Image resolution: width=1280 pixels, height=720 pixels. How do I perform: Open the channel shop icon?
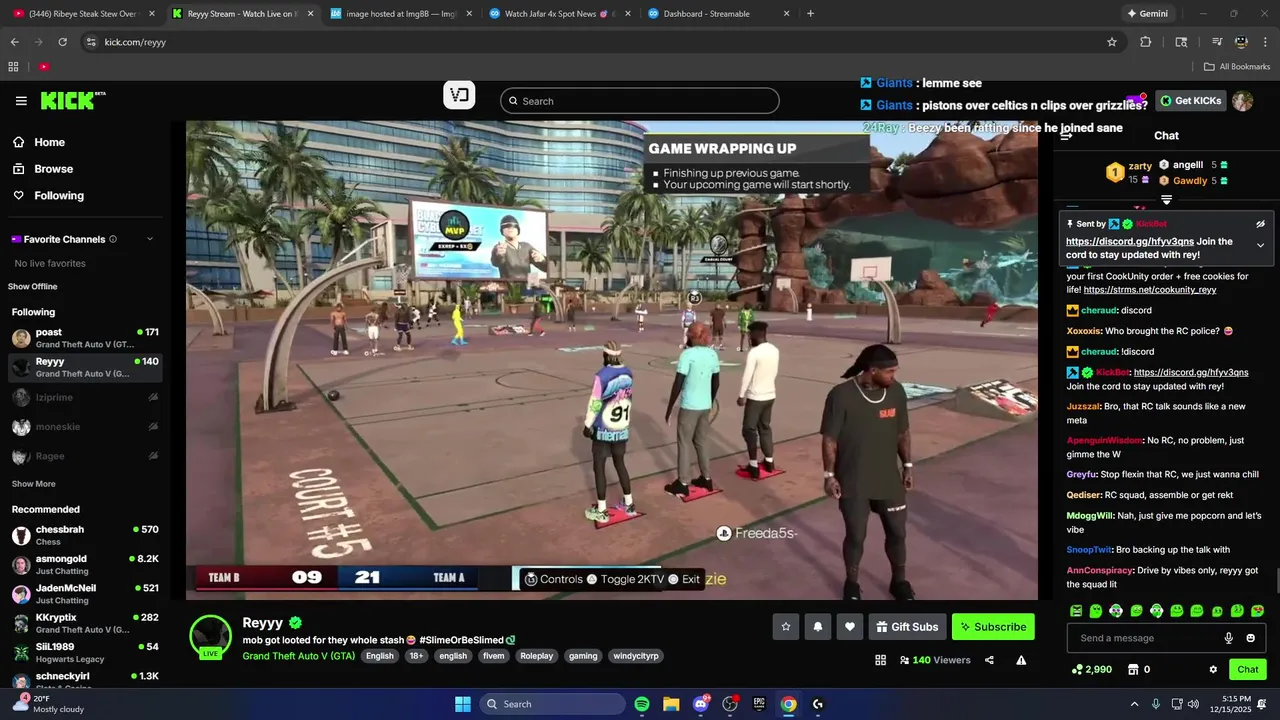[x=1133, y=669]
